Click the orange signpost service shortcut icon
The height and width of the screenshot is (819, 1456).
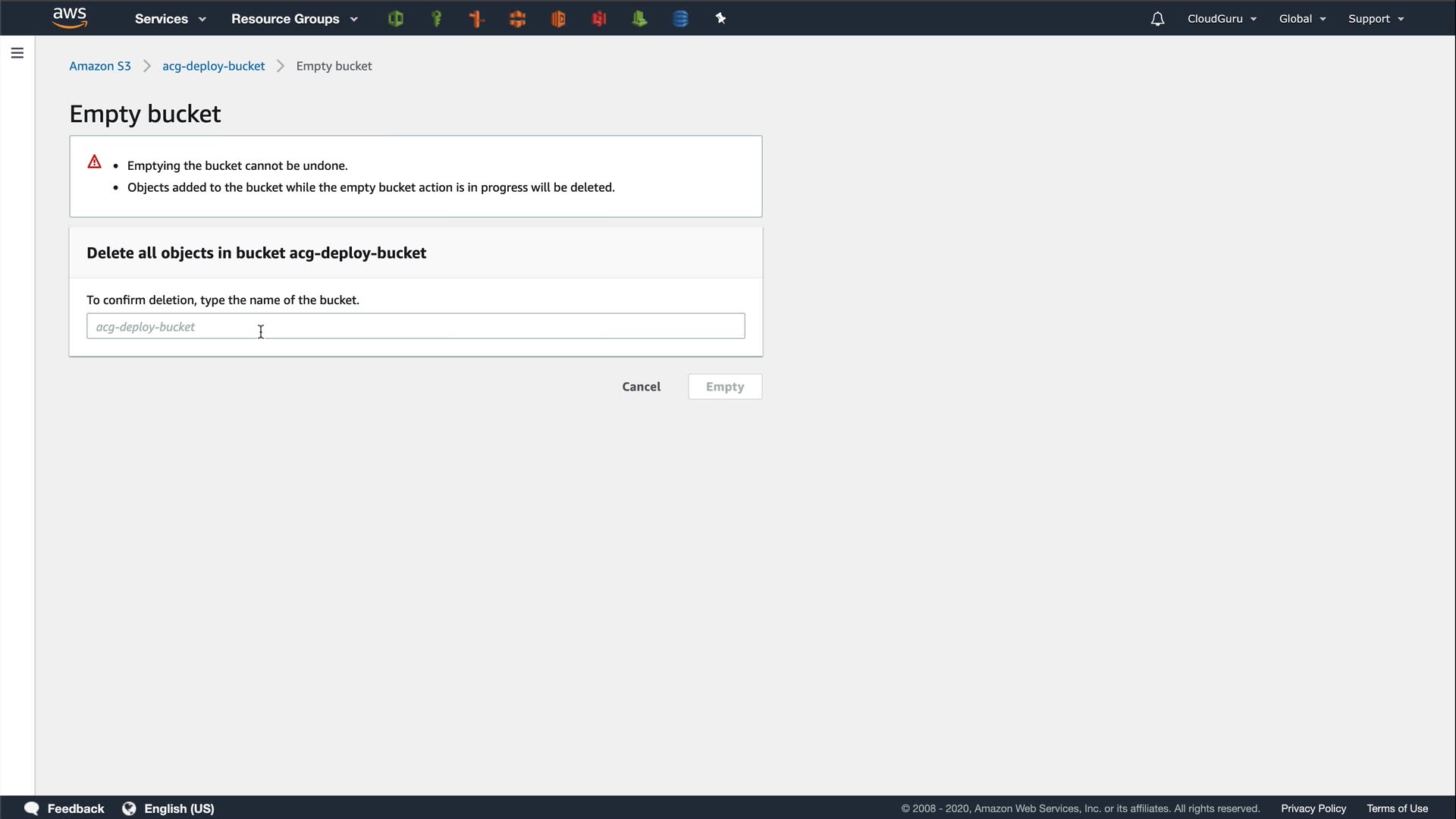pyautogui.click(x=477, y=19)
